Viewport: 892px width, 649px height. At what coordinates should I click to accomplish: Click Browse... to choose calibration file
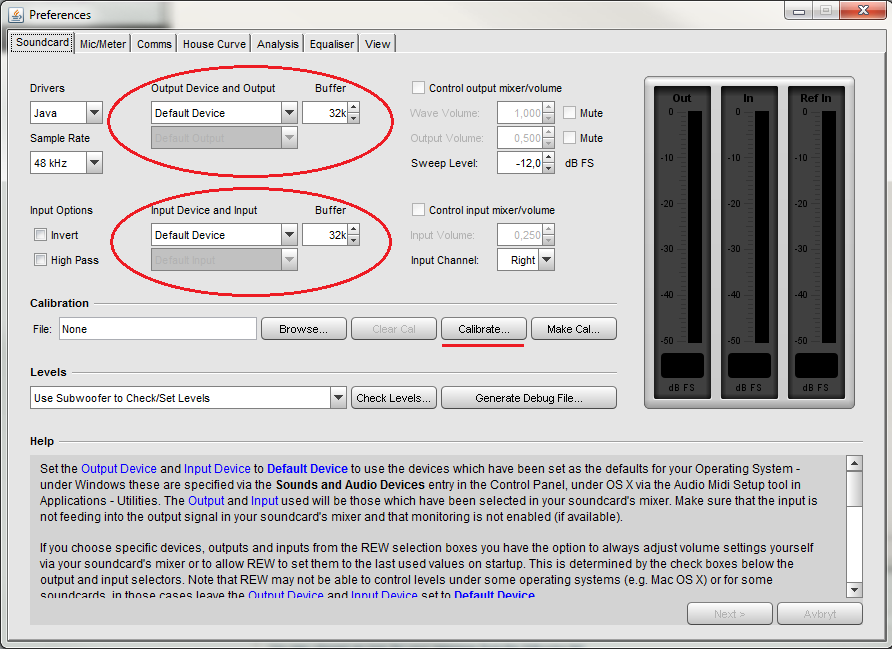(x=303, y=329)
